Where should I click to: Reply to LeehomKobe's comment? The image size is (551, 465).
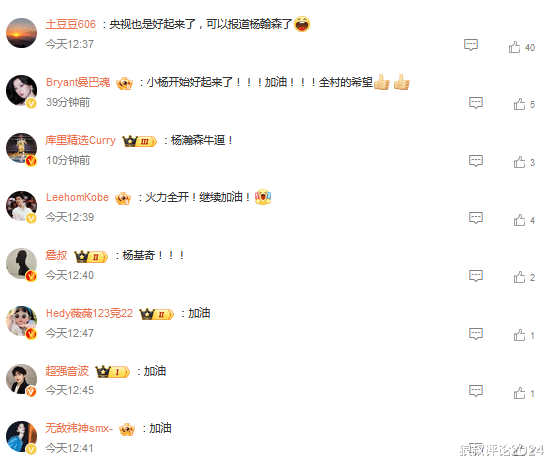pyautogui.click(x=476, y=218)
